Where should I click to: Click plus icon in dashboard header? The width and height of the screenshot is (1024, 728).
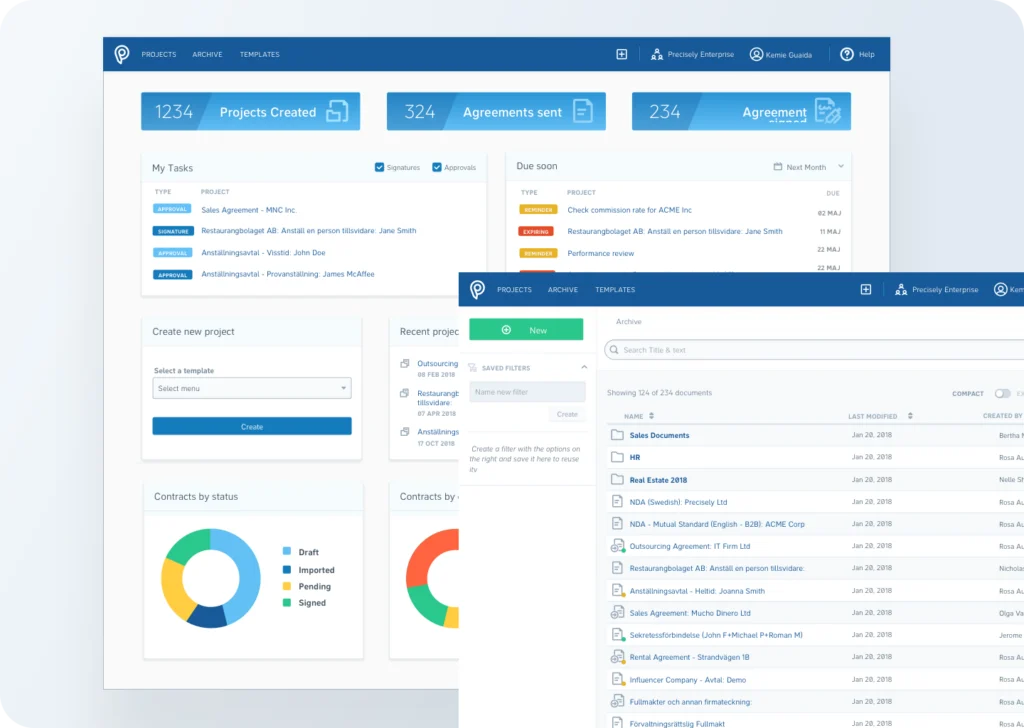tap(622, 54)
